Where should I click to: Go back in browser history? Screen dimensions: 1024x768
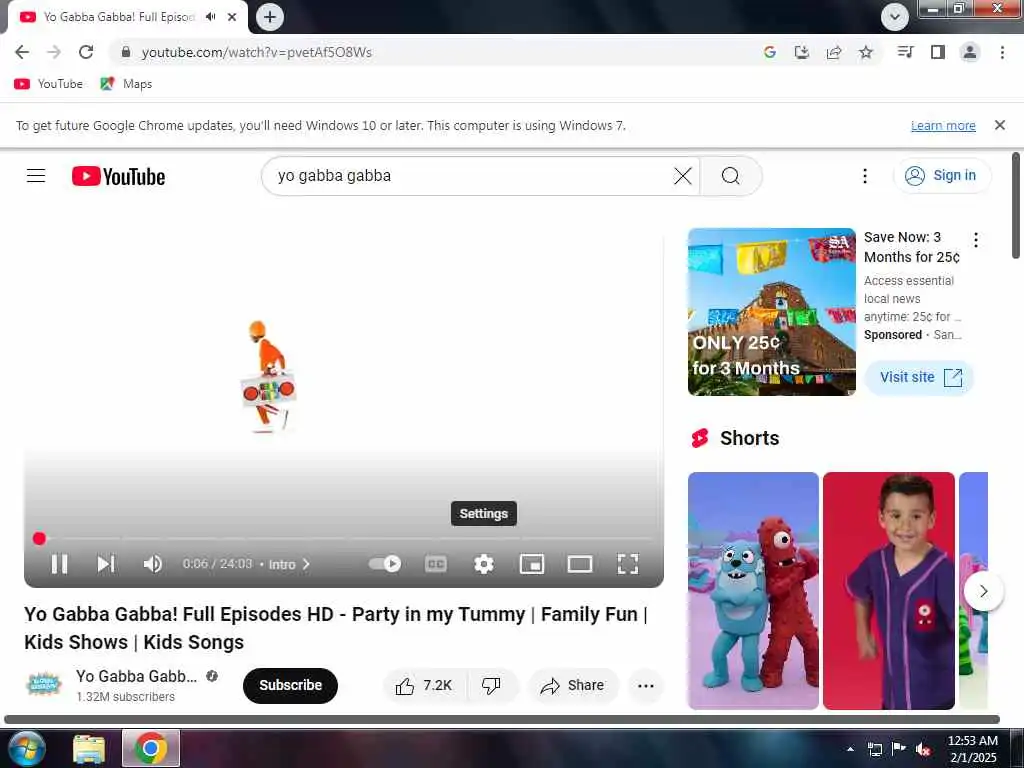click(22, 52)
